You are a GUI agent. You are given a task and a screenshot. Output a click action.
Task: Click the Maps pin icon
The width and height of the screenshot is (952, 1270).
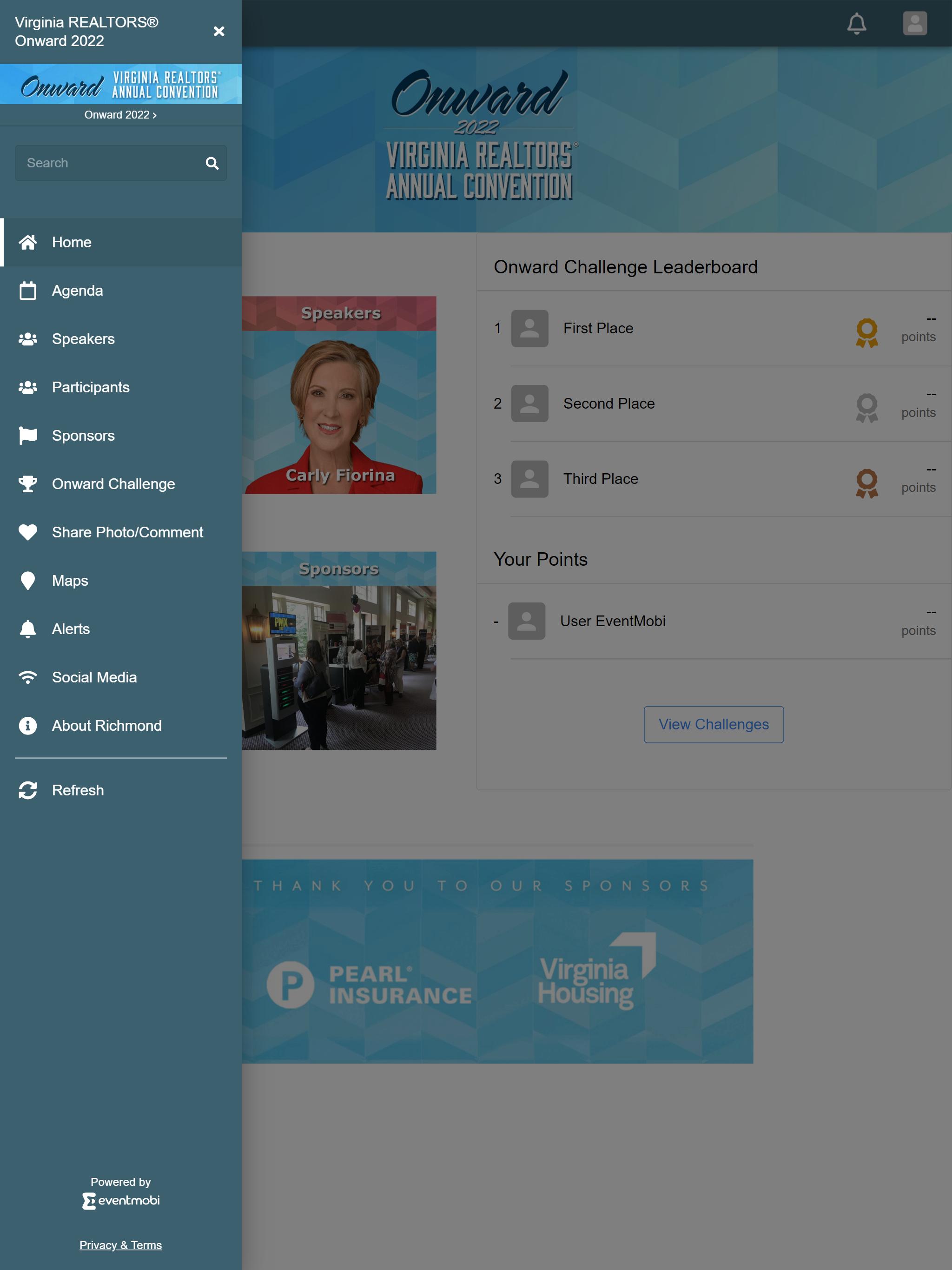27,581
